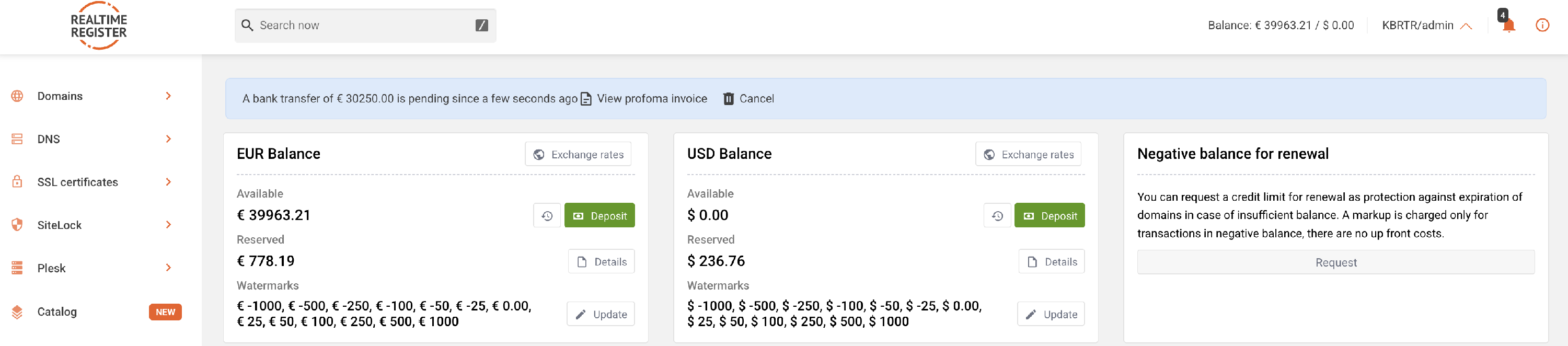
Task: Open the info circle icon
Action: tap(1542, 25)
